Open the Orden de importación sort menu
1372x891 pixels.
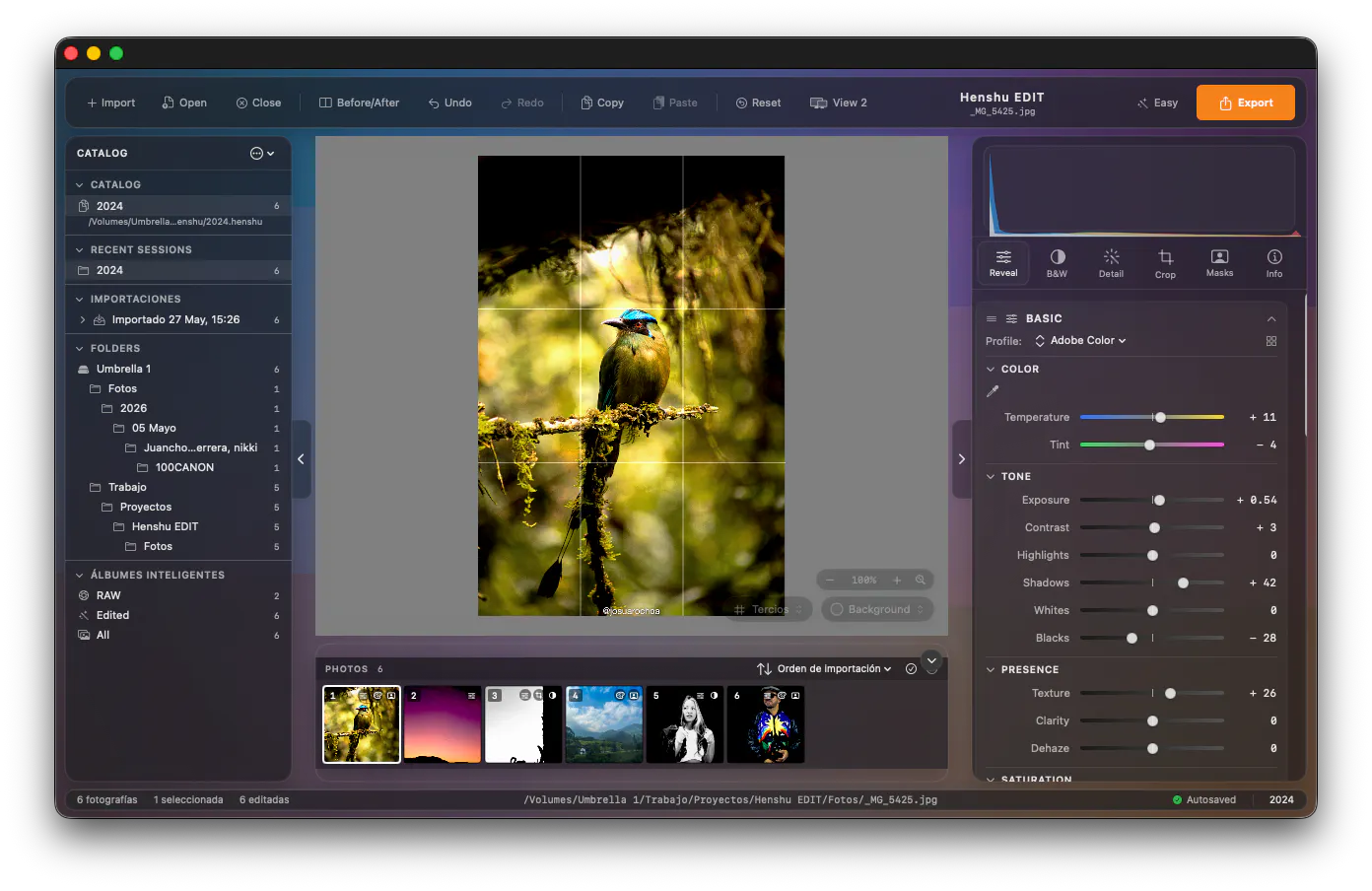click(824, 669)
